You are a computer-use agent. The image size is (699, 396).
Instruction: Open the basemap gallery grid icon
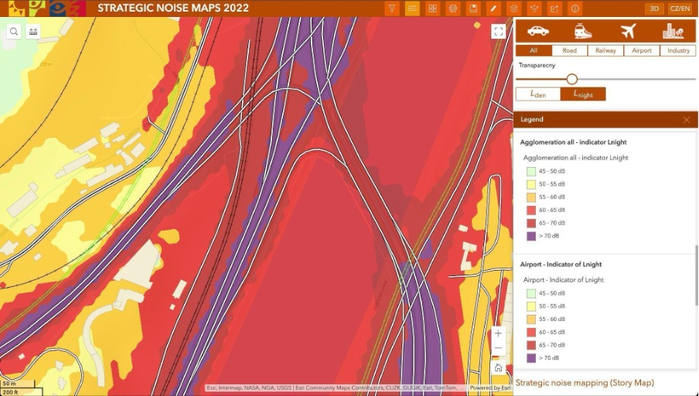(x=432, y=8)
